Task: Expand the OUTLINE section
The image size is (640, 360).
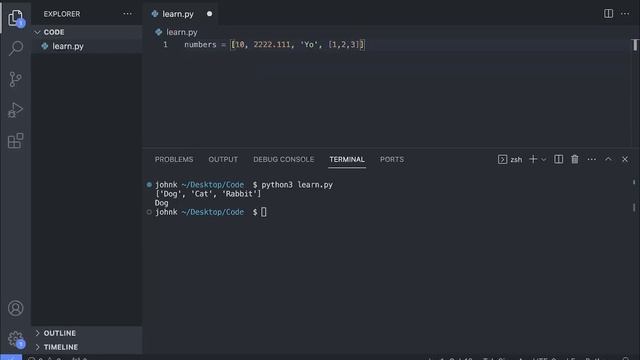Action: pyautogui.click(x=87, y=333)
